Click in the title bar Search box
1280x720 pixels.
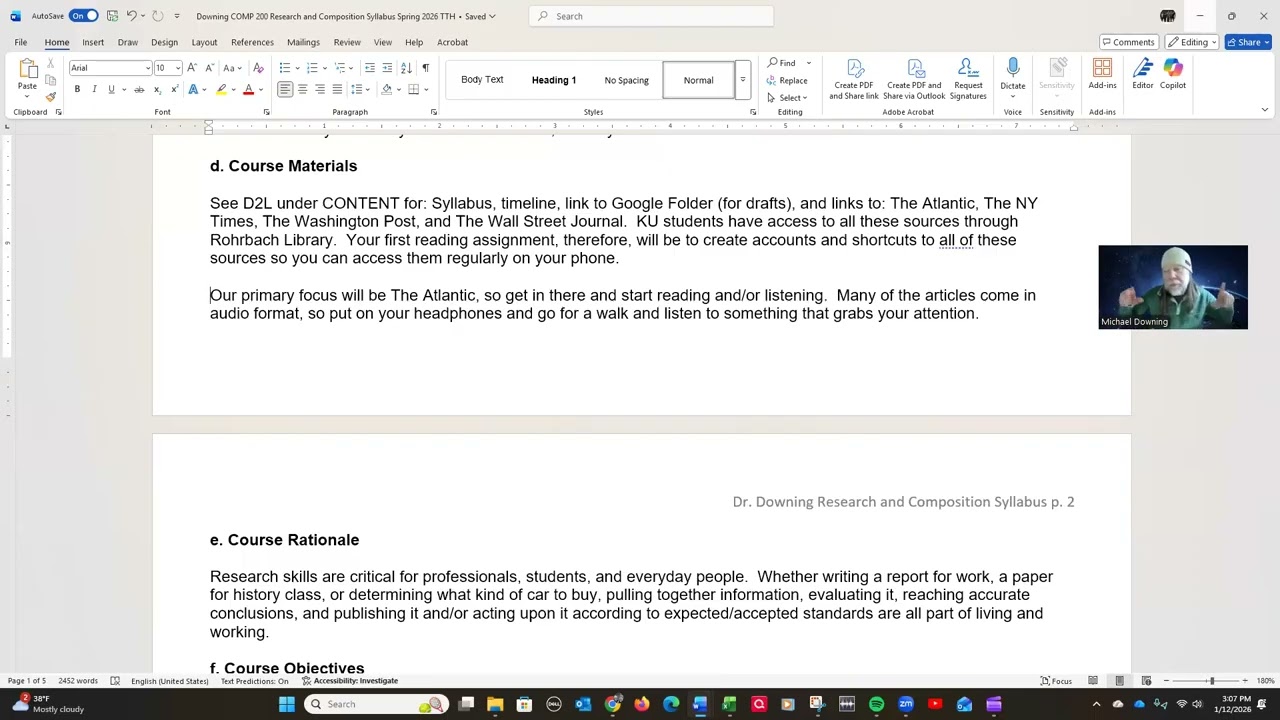pos(651,16)
